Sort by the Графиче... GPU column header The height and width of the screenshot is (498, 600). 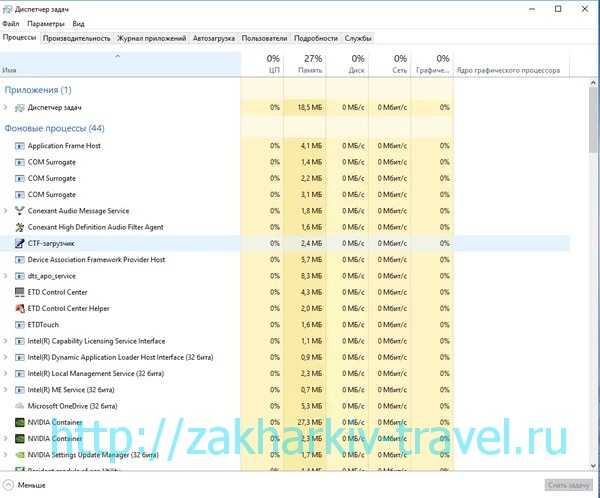point(432,64)
